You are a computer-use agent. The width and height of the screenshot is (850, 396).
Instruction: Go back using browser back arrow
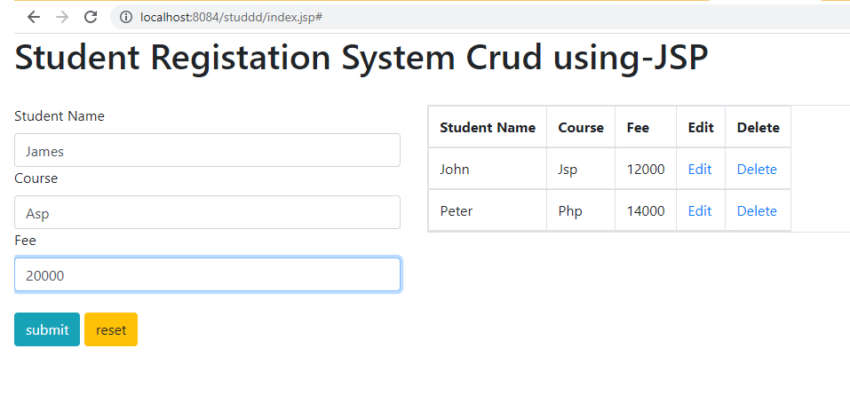tap(34, 17)
